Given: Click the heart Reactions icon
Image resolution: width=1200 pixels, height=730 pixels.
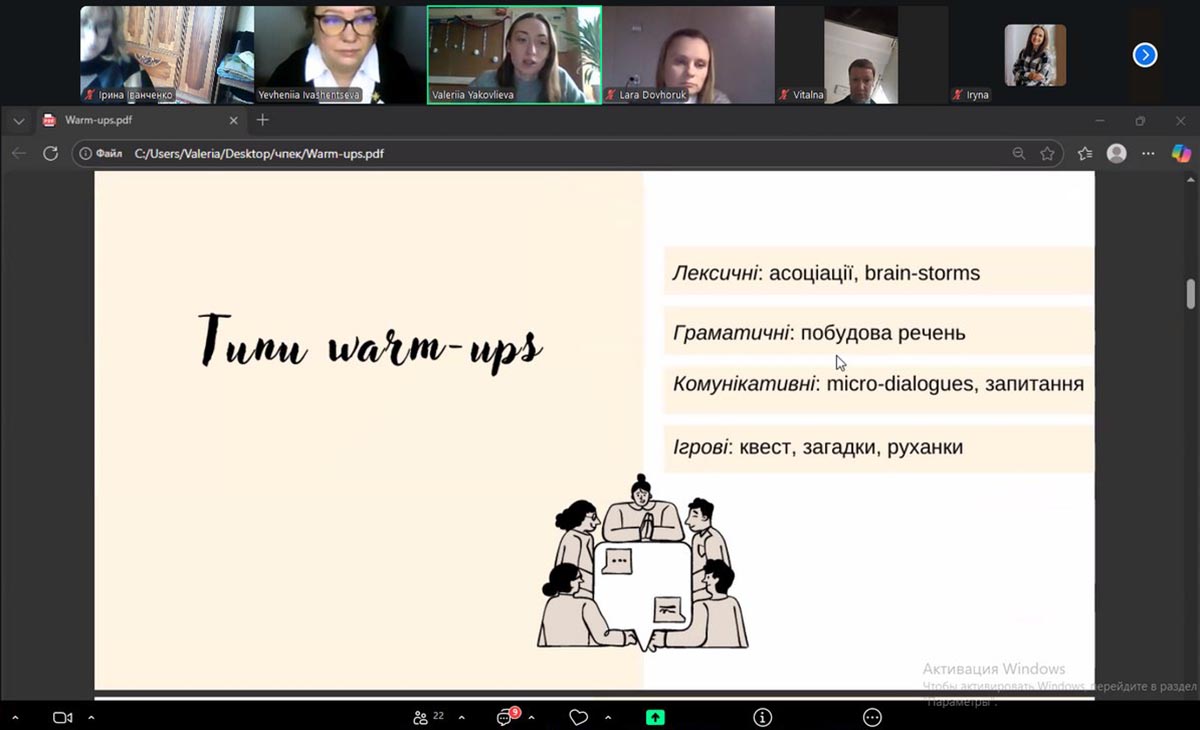Looking at the screenshot, I should pos(578,717).
